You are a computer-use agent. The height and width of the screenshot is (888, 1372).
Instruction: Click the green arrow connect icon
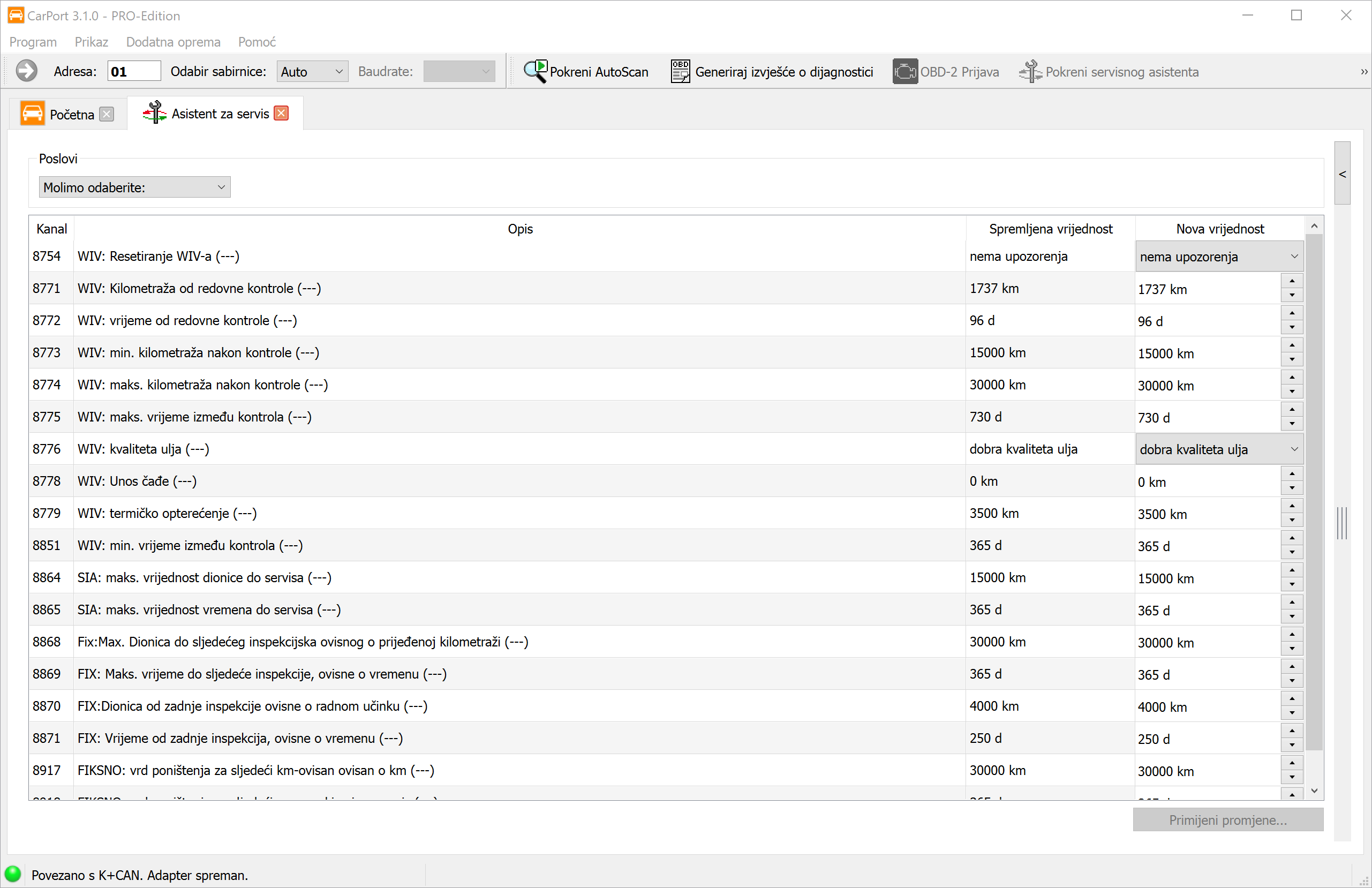[26, 72]
